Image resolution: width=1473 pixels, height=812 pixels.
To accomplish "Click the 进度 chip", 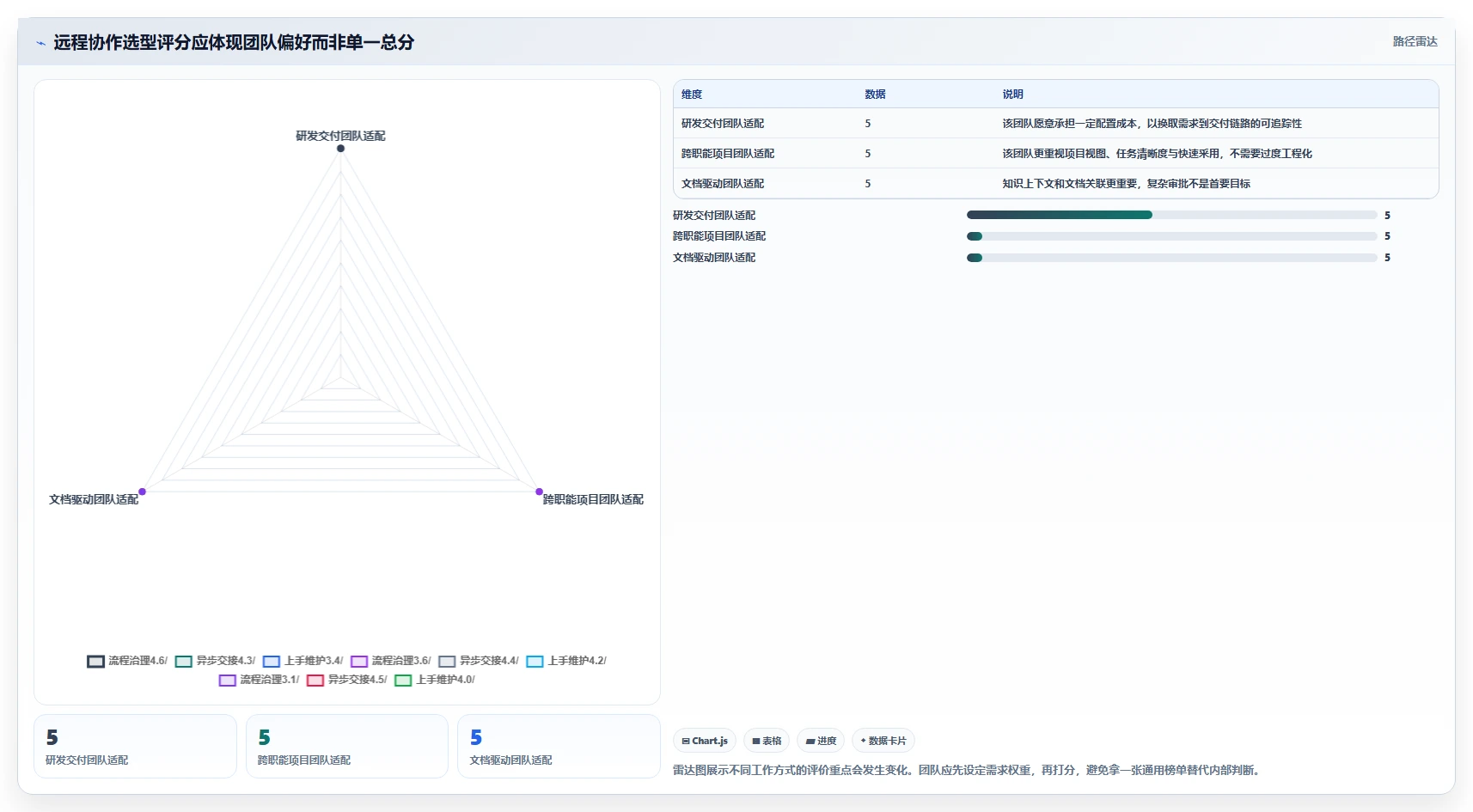I will (821, 741).
